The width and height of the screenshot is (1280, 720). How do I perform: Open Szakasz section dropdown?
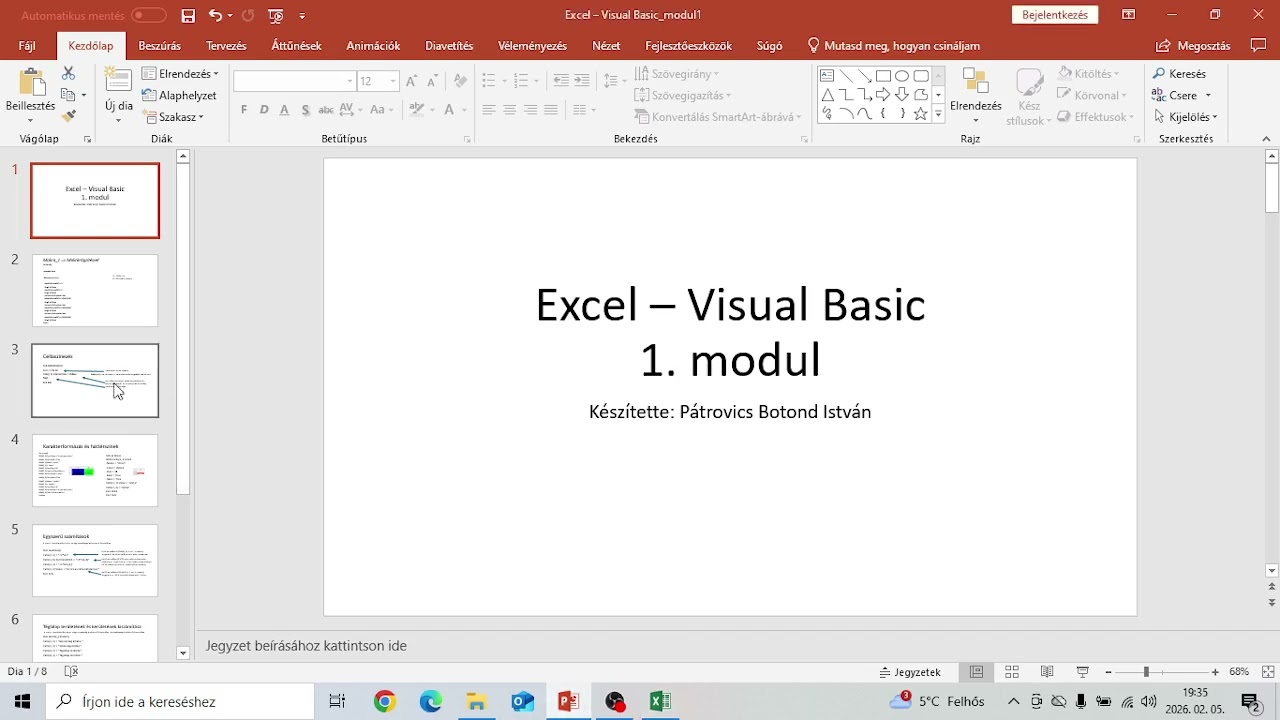click(173, 117)
